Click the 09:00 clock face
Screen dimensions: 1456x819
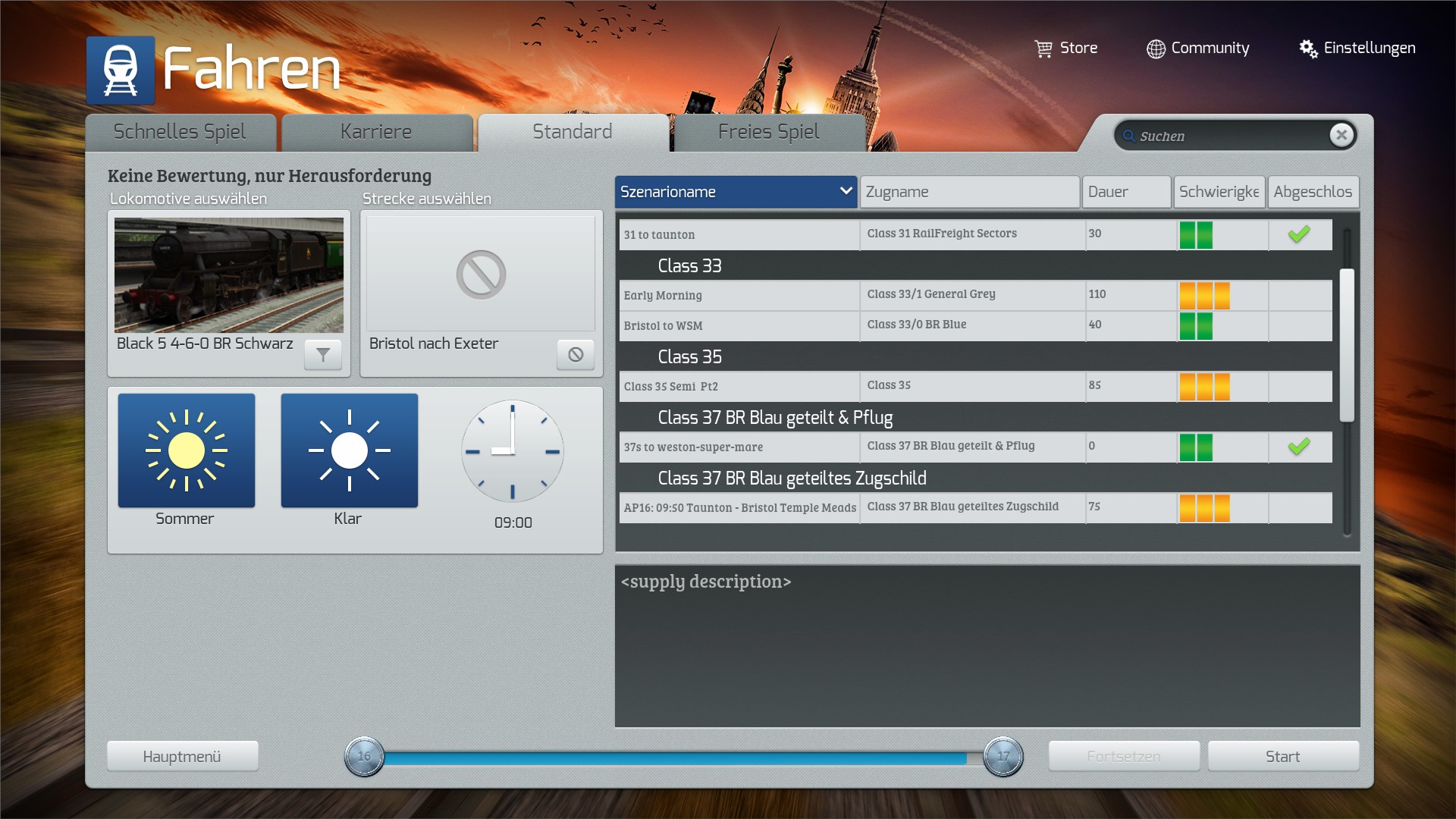[513, 451]
